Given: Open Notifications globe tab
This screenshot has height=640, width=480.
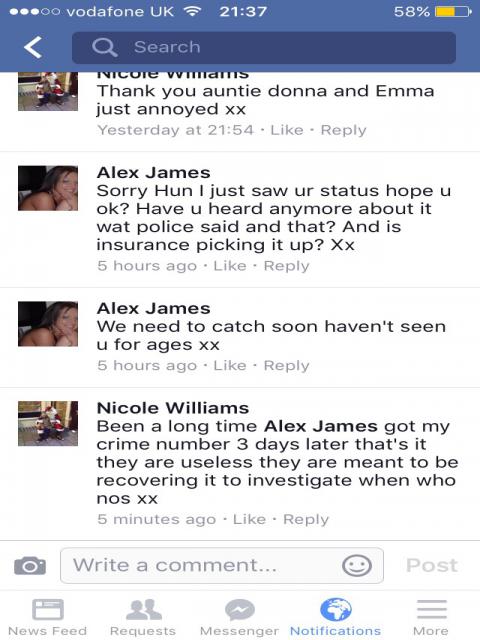Looking at the screenshot, I should click(x=336, y=618).
